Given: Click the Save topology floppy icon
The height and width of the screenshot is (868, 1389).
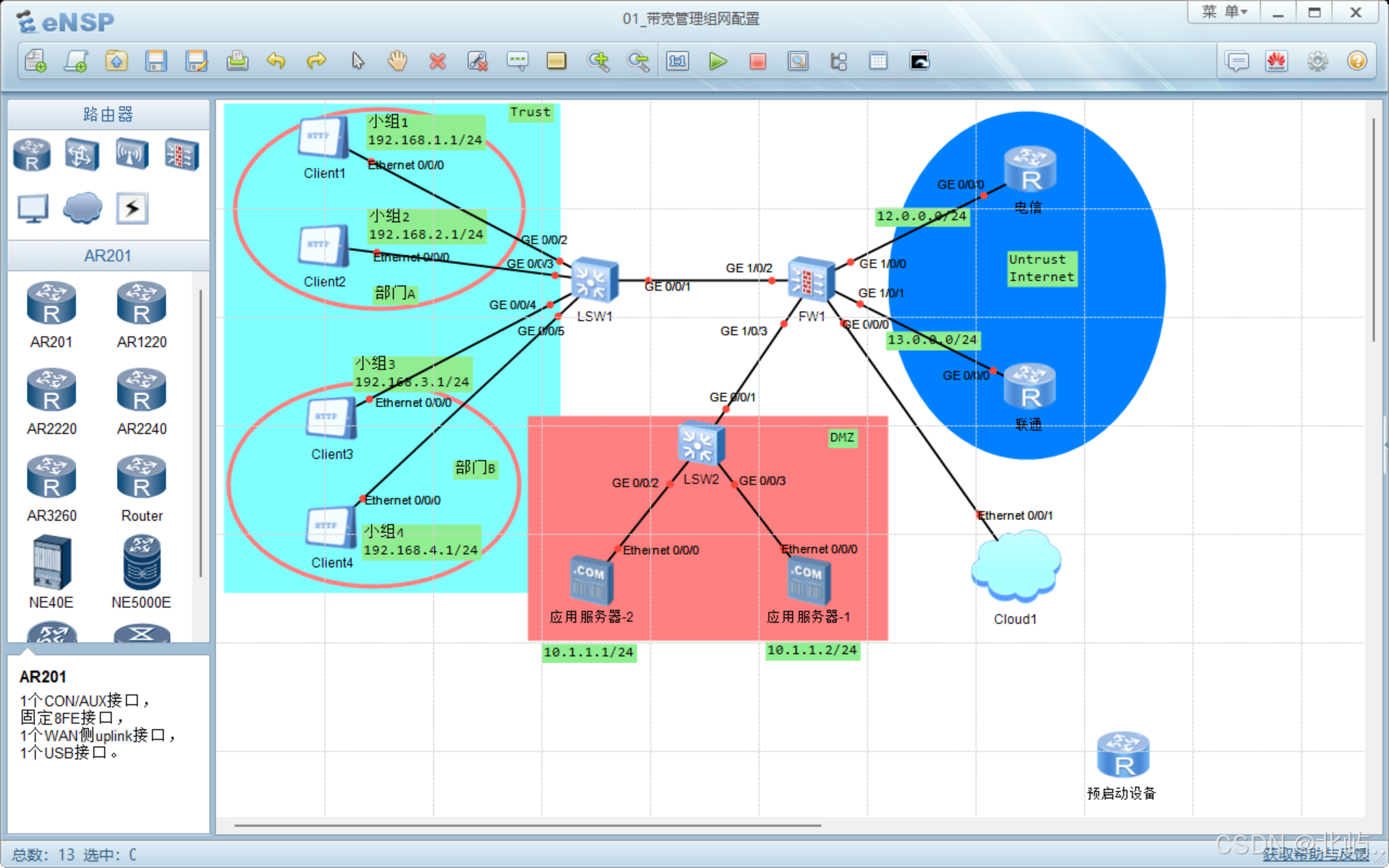Looking at the screenshot, I should 156,61.
